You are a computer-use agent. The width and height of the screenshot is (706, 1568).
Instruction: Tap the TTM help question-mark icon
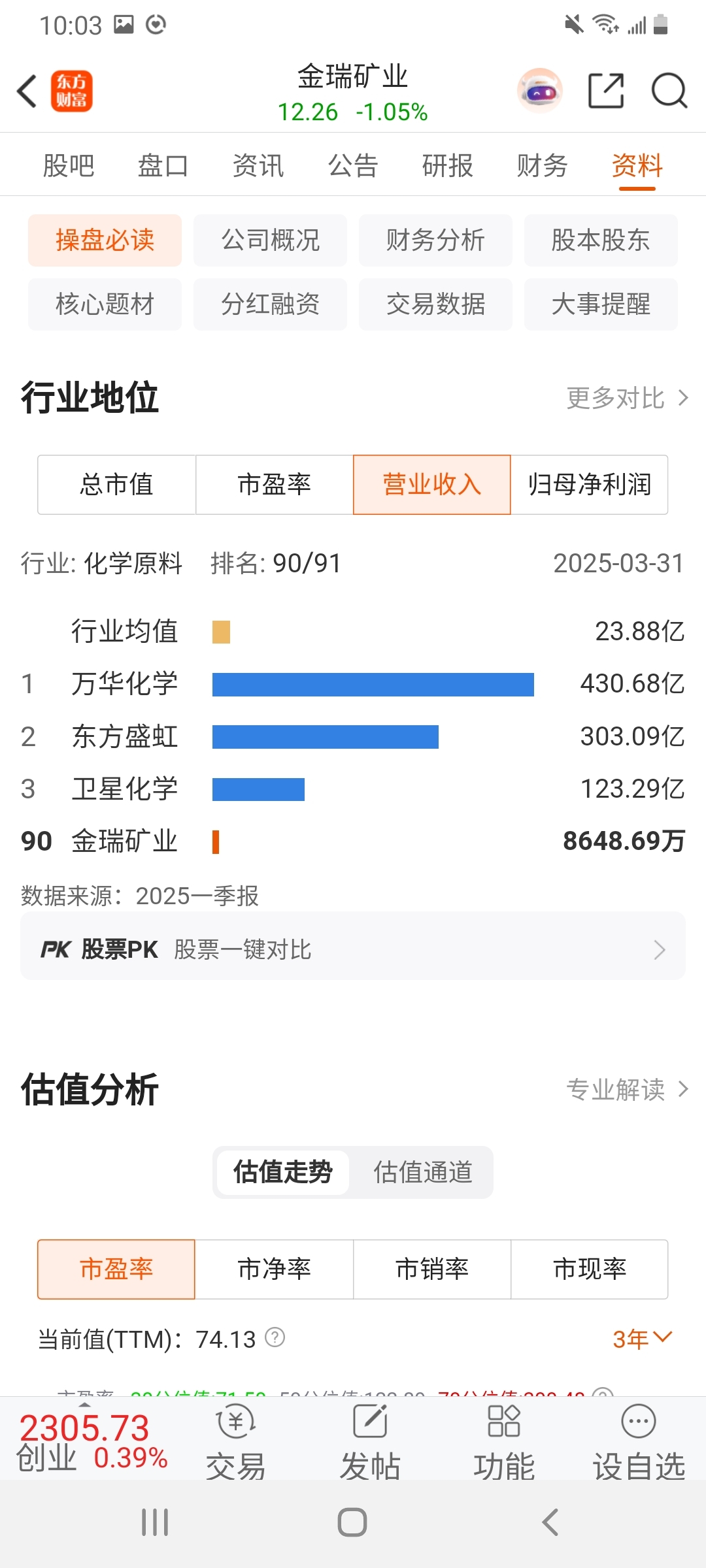(x=275, y=1337)
